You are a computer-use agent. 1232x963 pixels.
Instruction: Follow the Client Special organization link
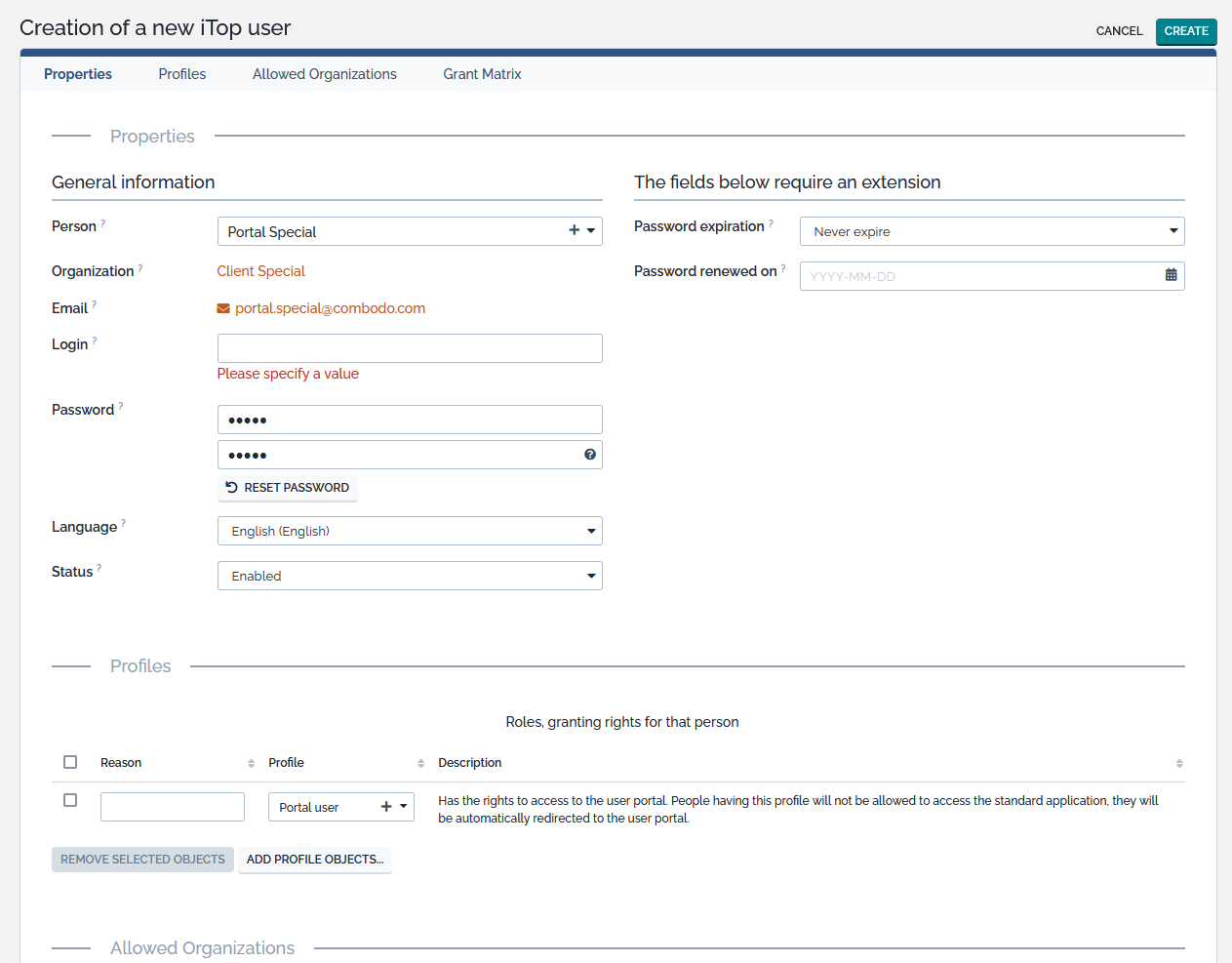[260, 271]
